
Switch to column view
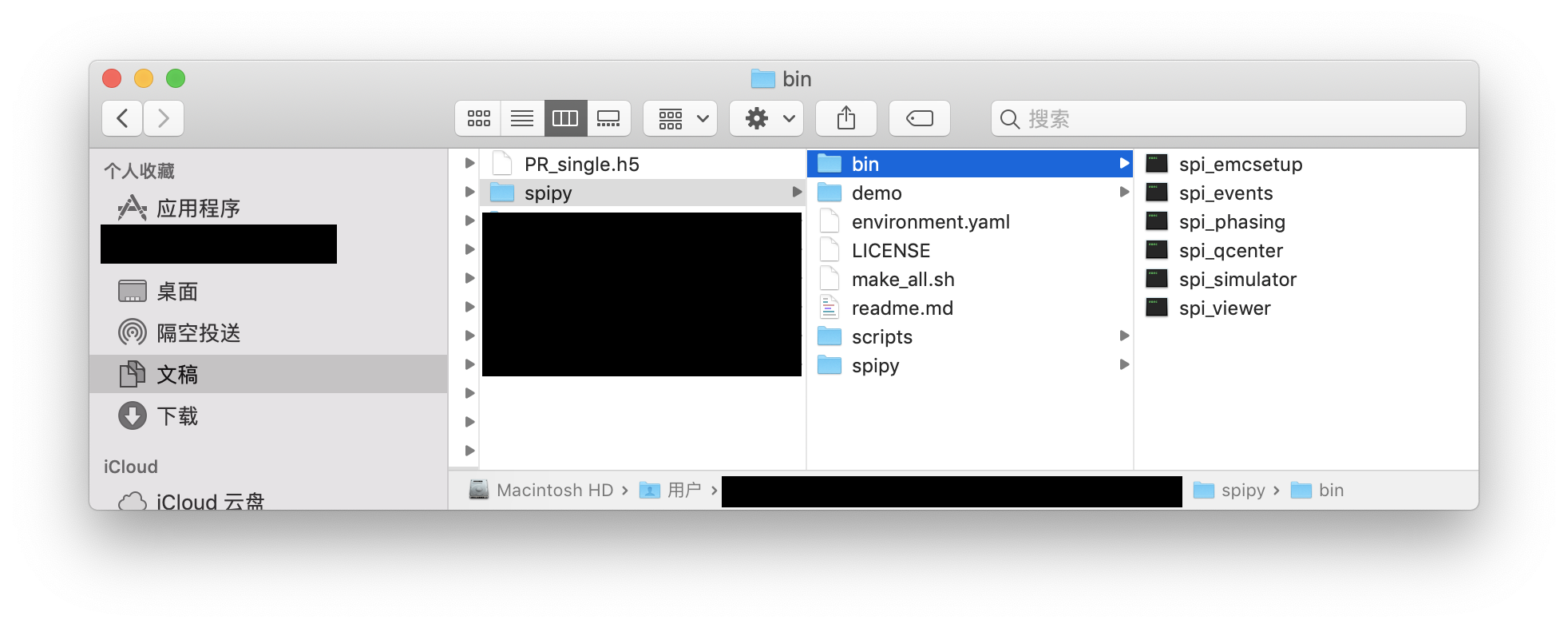tap(565, 118)
